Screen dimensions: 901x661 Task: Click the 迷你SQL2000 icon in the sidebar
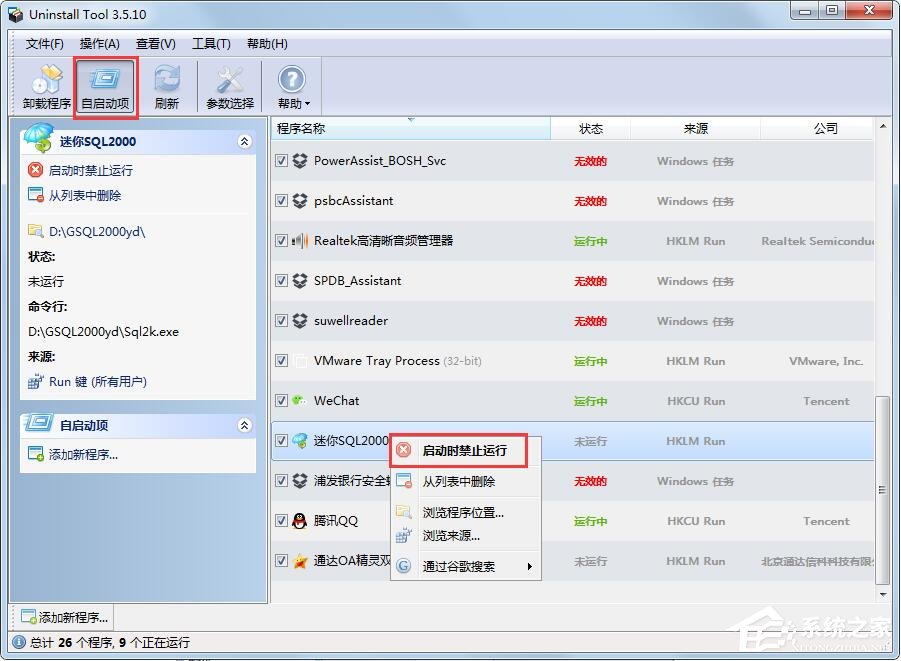(38, 140)
